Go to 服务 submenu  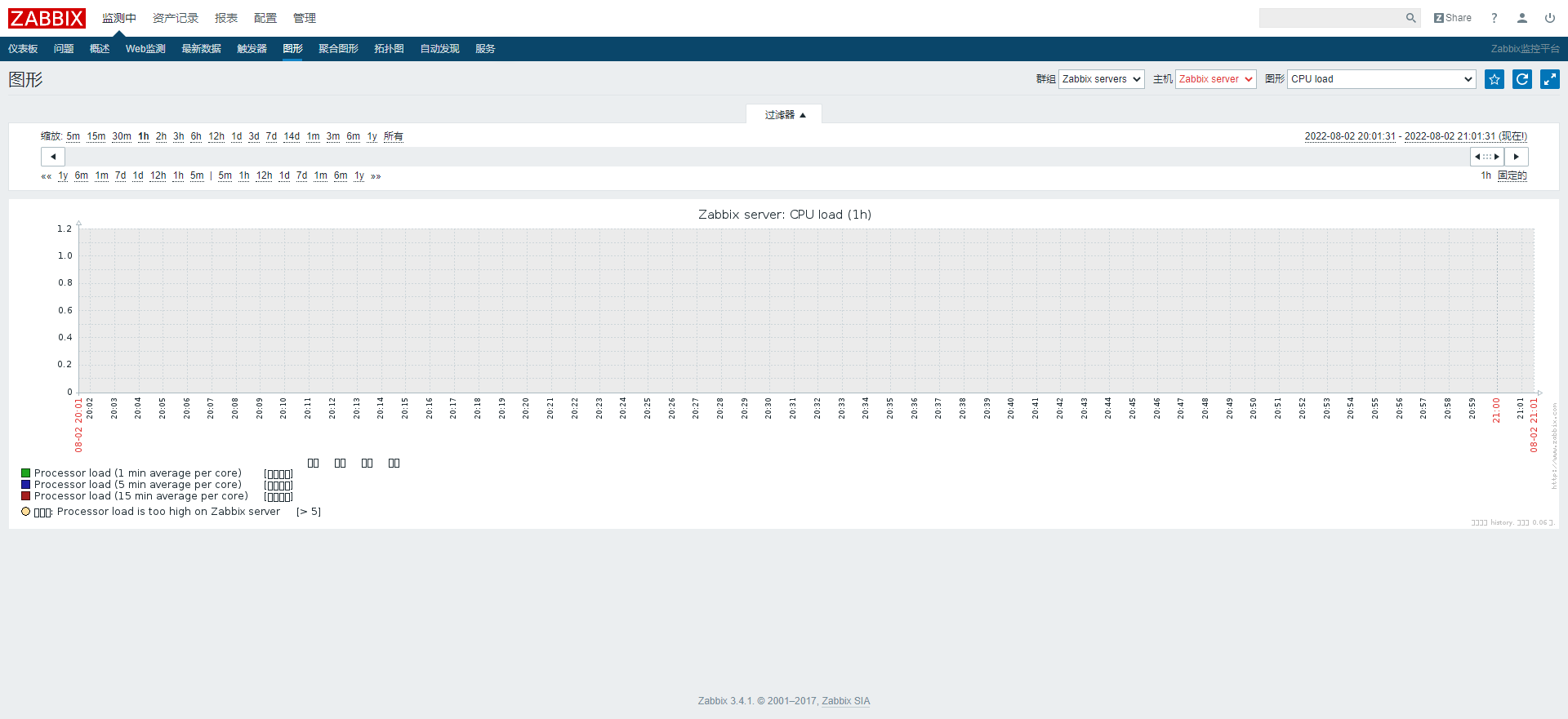485,49
